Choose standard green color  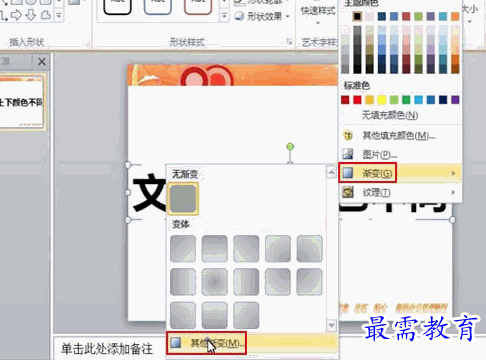click(x=406, y=100)
